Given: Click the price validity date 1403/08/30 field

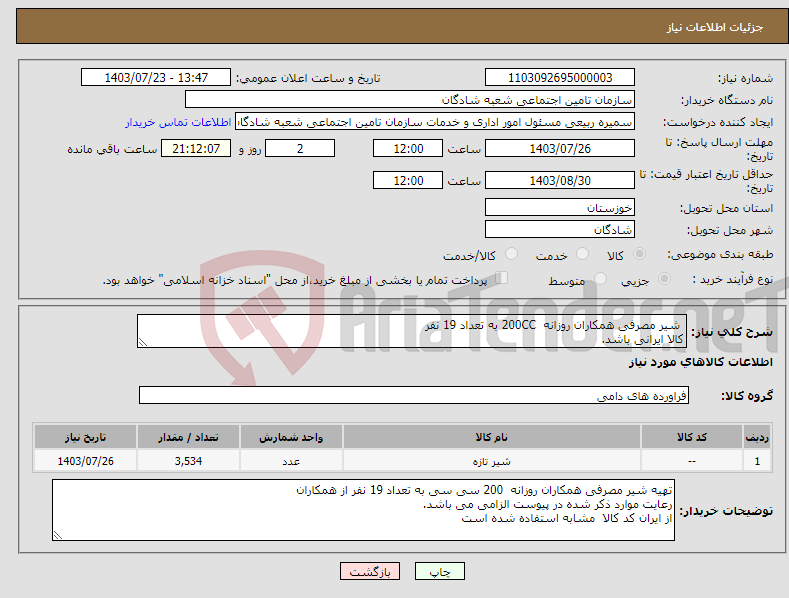Looking at the screenshot, I should click(x=560, y=180).
